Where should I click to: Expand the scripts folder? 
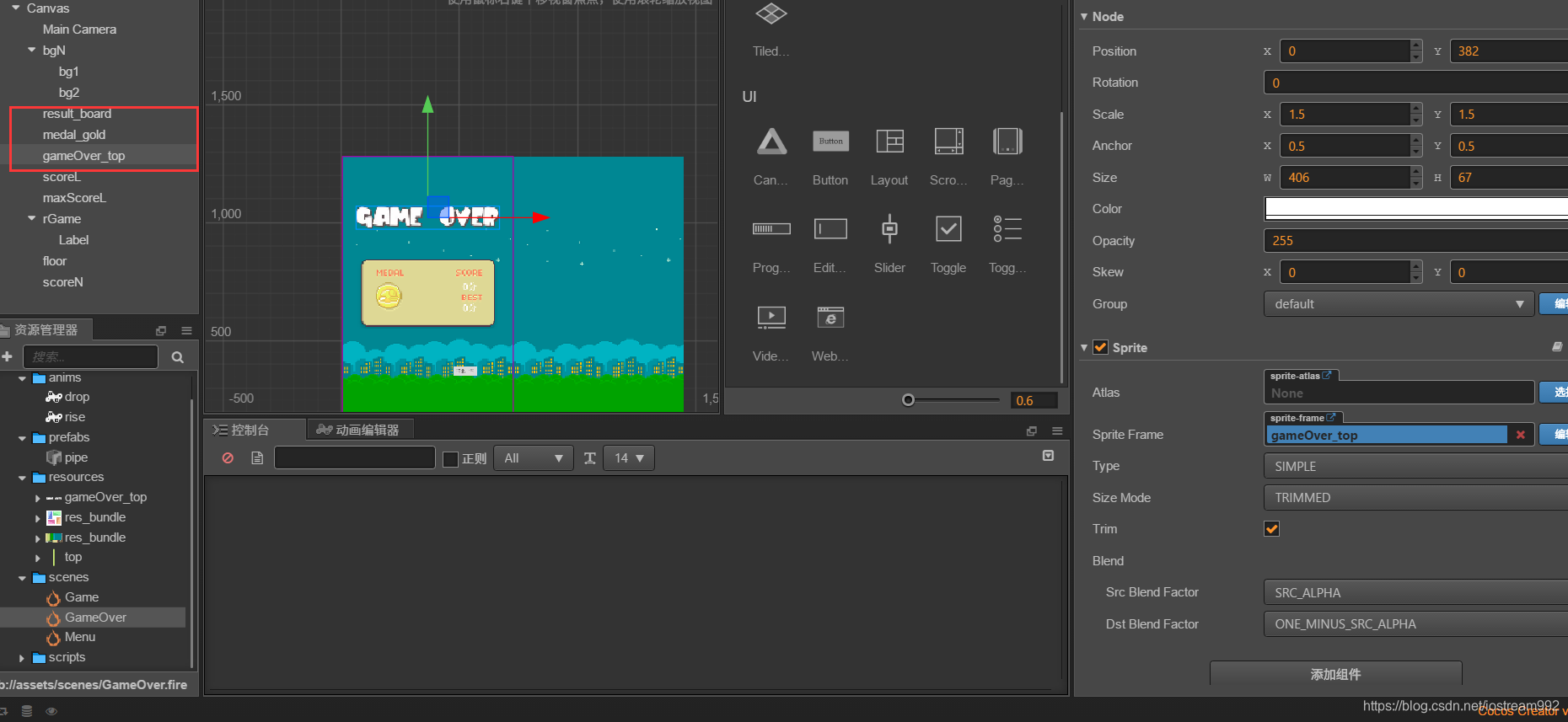22,658
